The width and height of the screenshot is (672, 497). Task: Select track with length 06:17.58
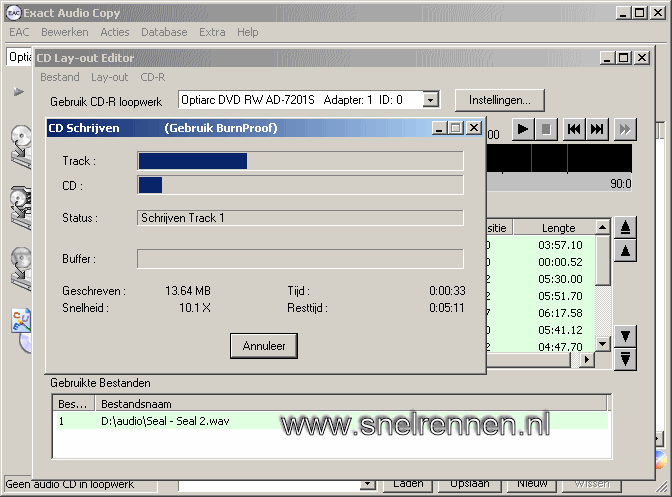[x=541, y=313]
